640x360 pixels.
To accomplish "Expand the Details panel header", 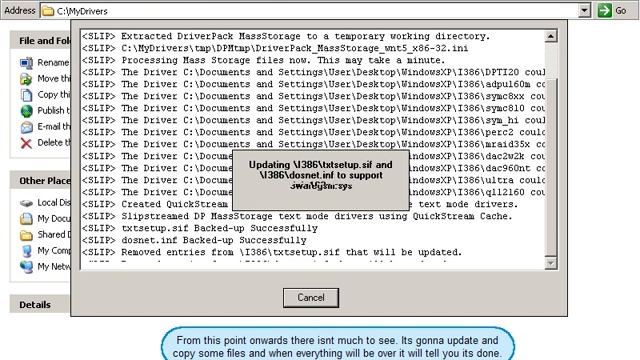I will 40,304.
